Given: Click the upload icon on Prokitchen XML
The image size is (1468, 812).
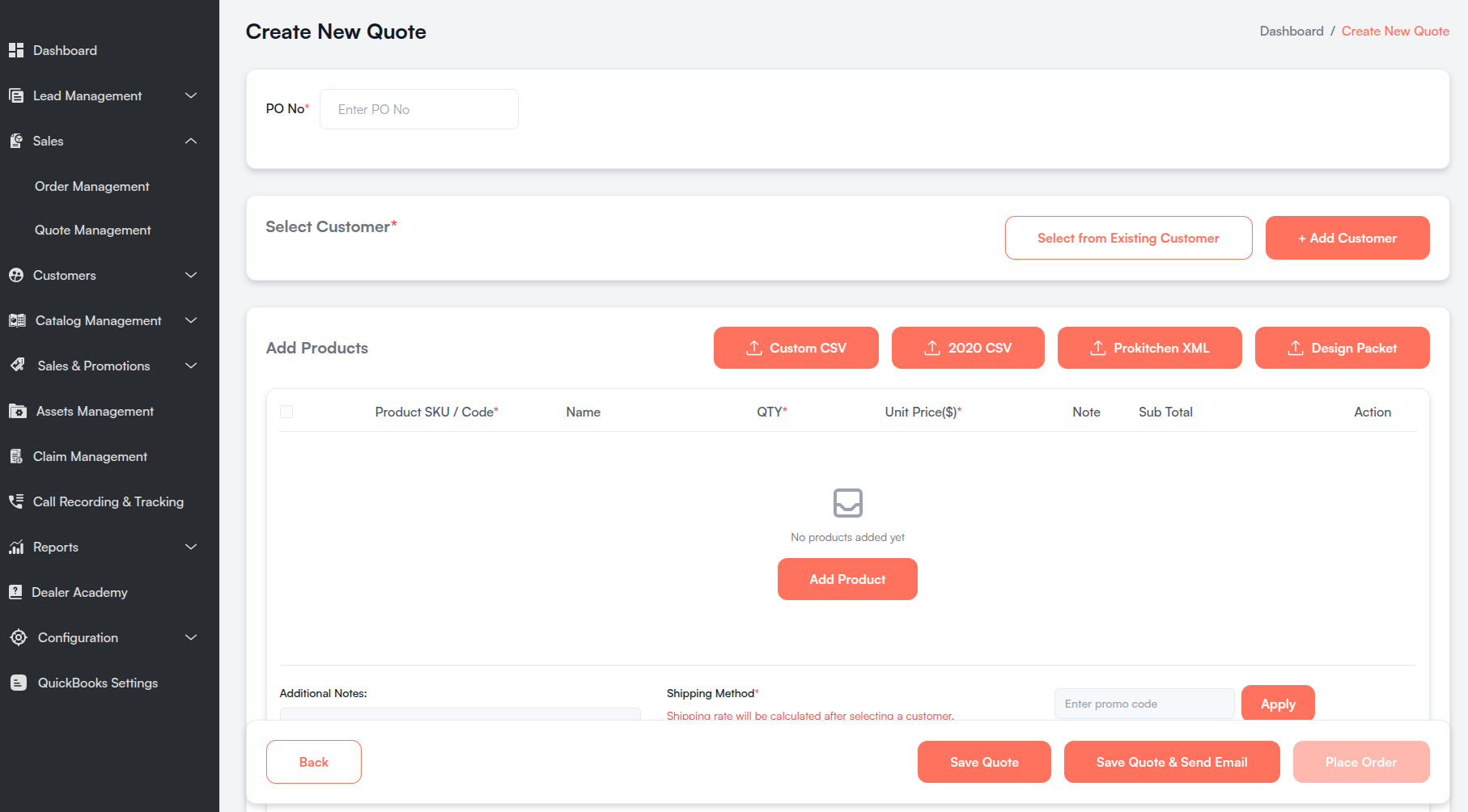Looking at the screenshot, I should [x=1098, y=348].
